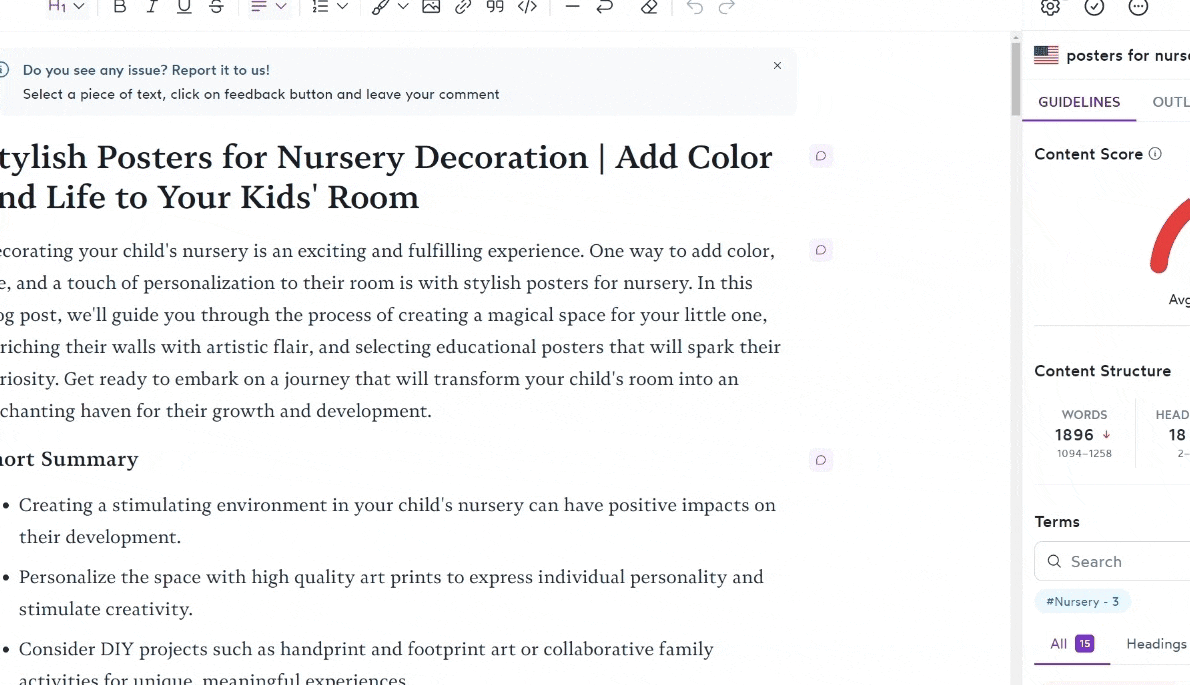Clear formatting with the eraser icon
This screenshot has width=1190, height=685.
tap(649, 7)
